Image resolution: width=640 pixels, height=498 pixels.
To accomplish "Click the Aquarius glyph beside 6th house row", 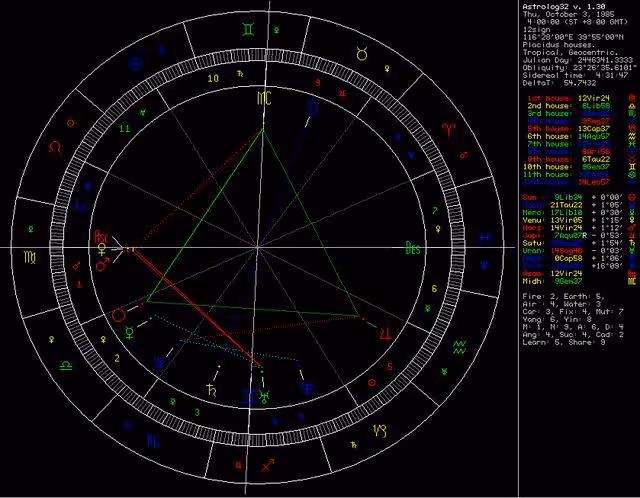I will pyautogui.click(x=632, y=136).
